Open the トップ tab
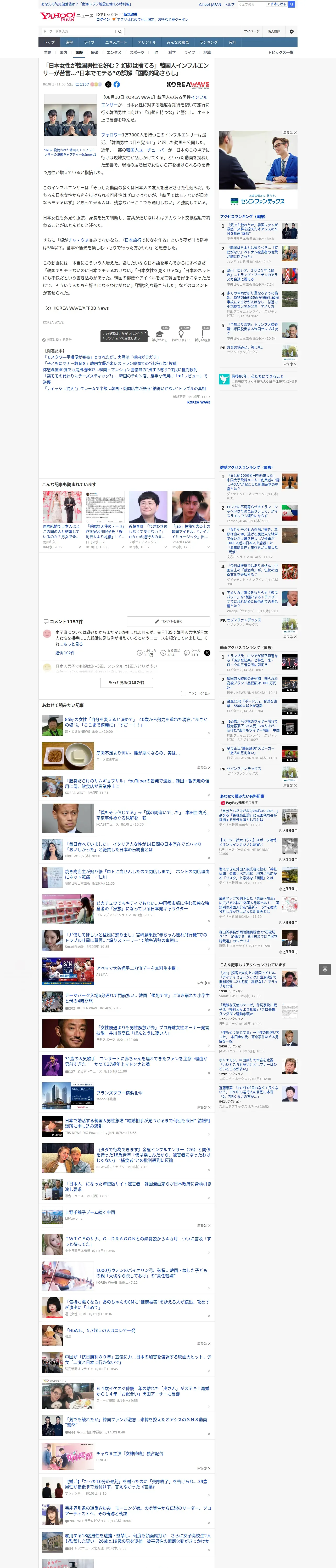Screen dimensions: 336x1568 (49, 43)
